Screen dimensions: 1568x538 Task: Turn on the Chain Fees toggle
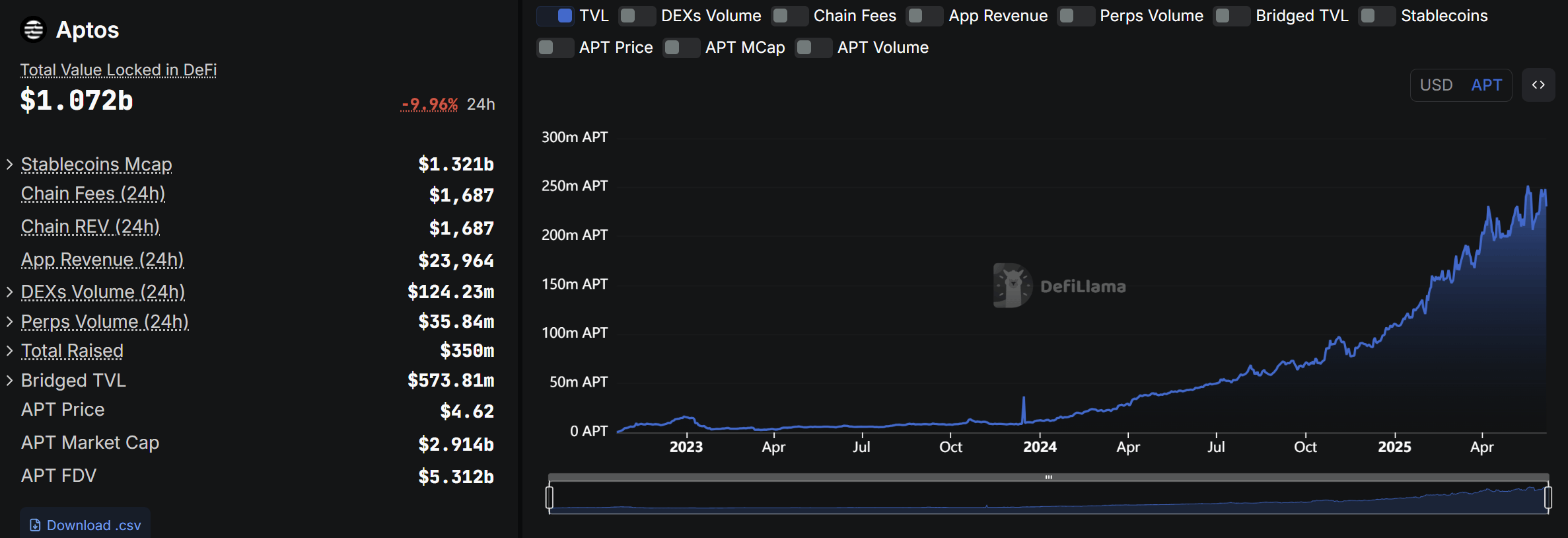789,16
